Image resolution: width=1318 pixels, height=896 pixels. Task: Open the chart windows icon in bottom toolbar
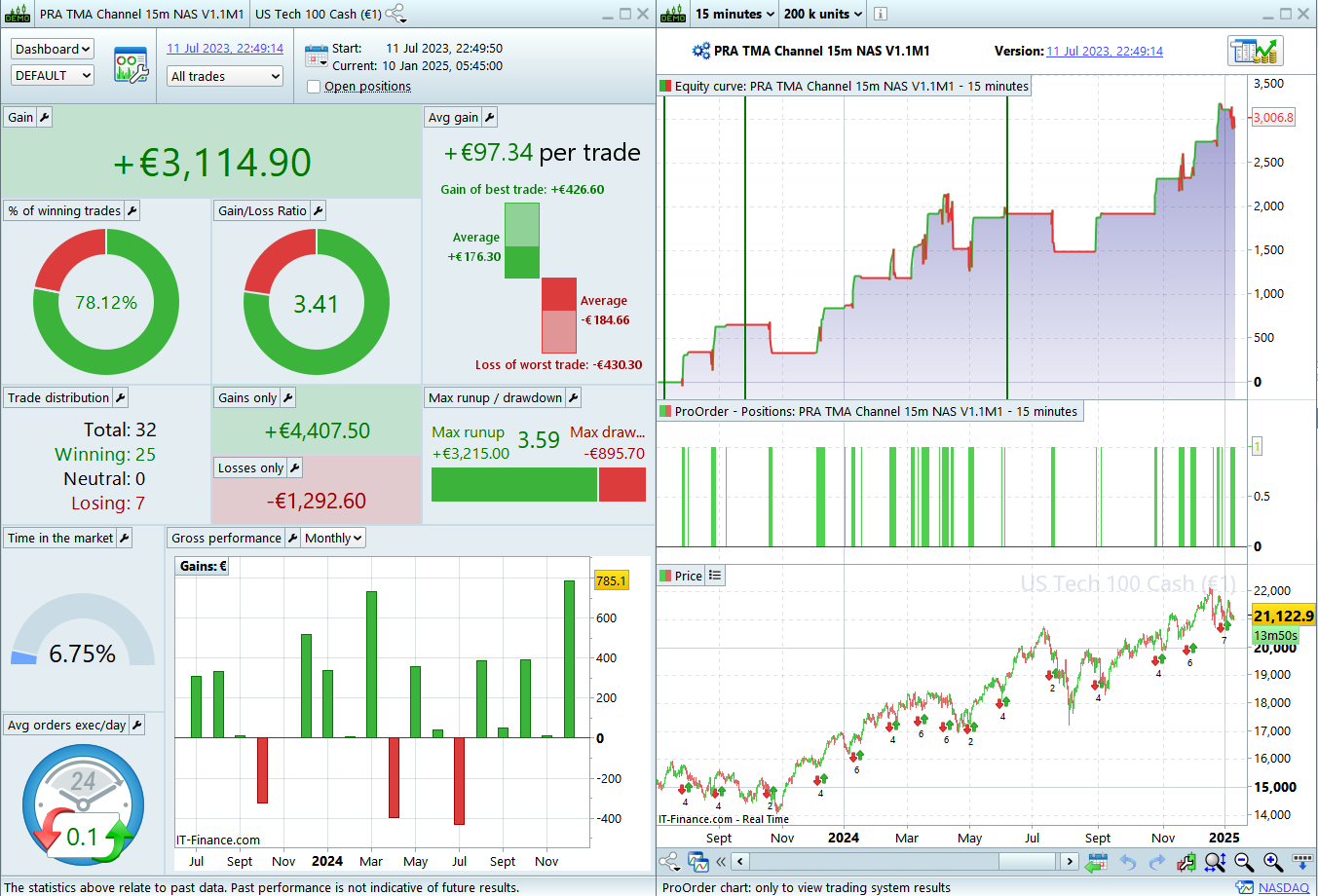pos(697,861)
